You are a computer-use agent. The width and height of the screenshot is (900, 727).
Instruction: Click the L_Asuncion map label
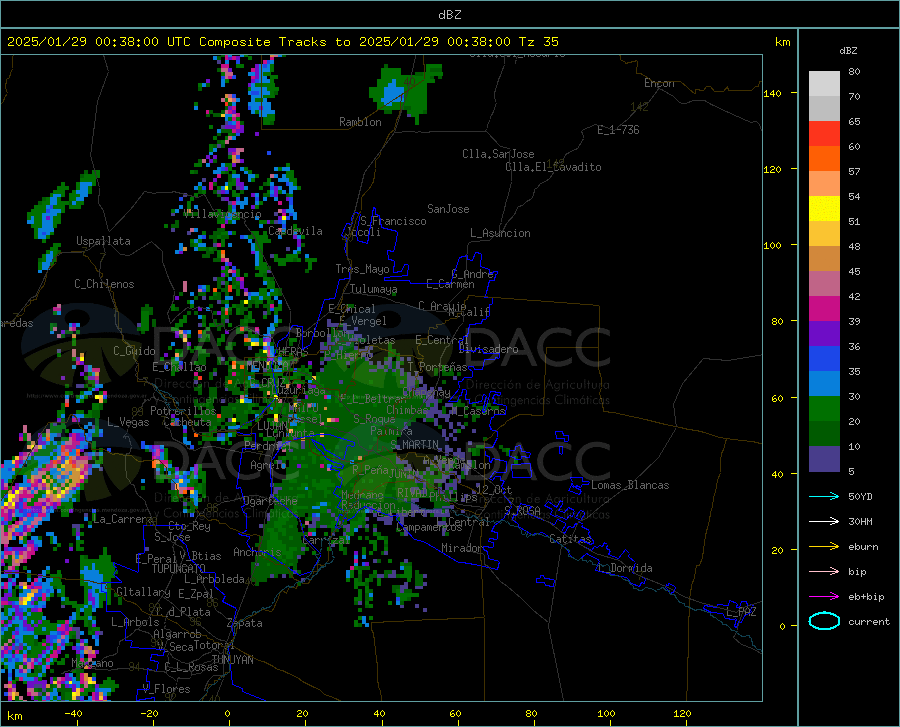coord(501,233)
